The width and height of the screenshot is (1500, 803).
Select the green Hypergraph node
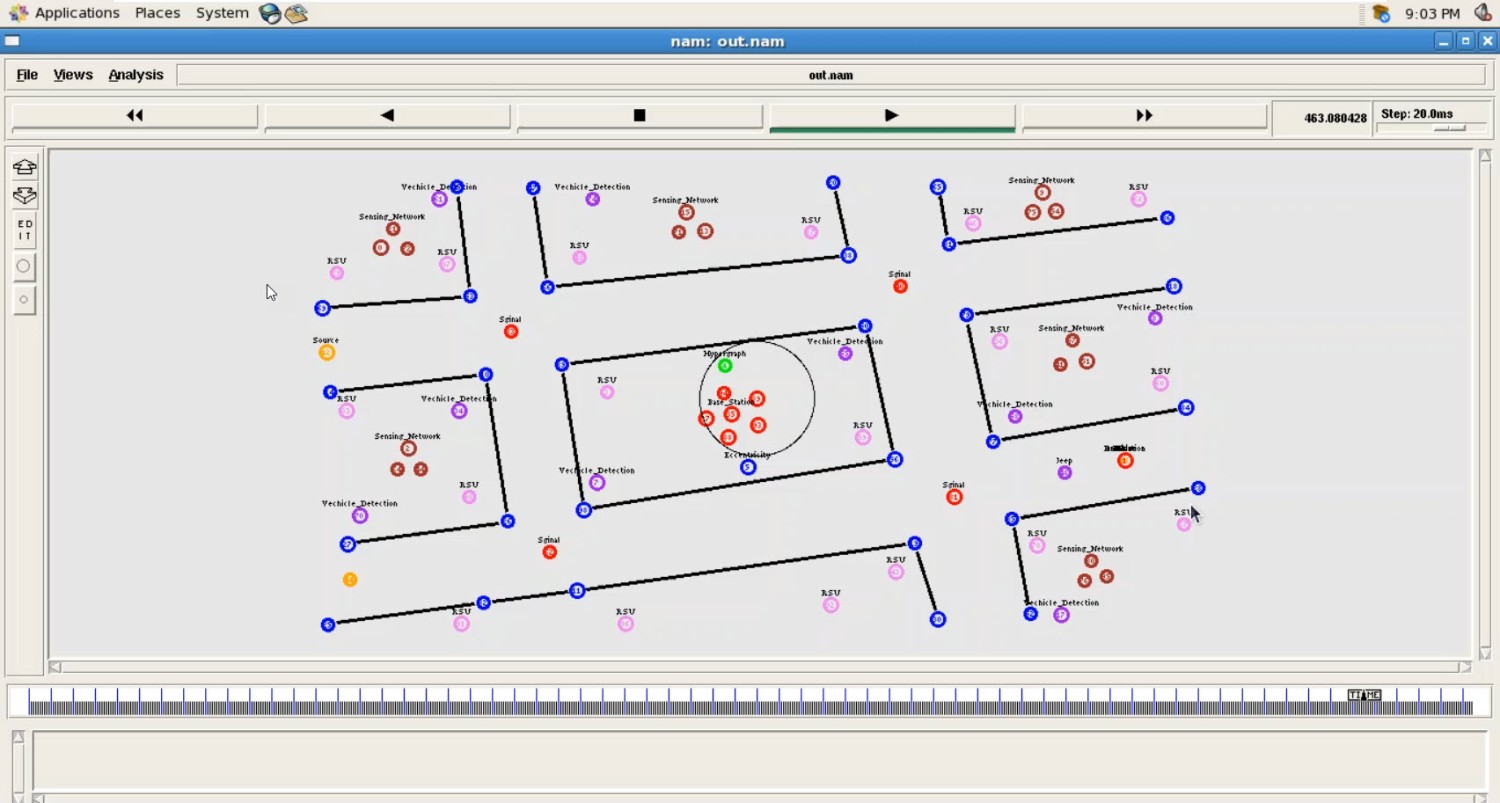pos(725,366)
